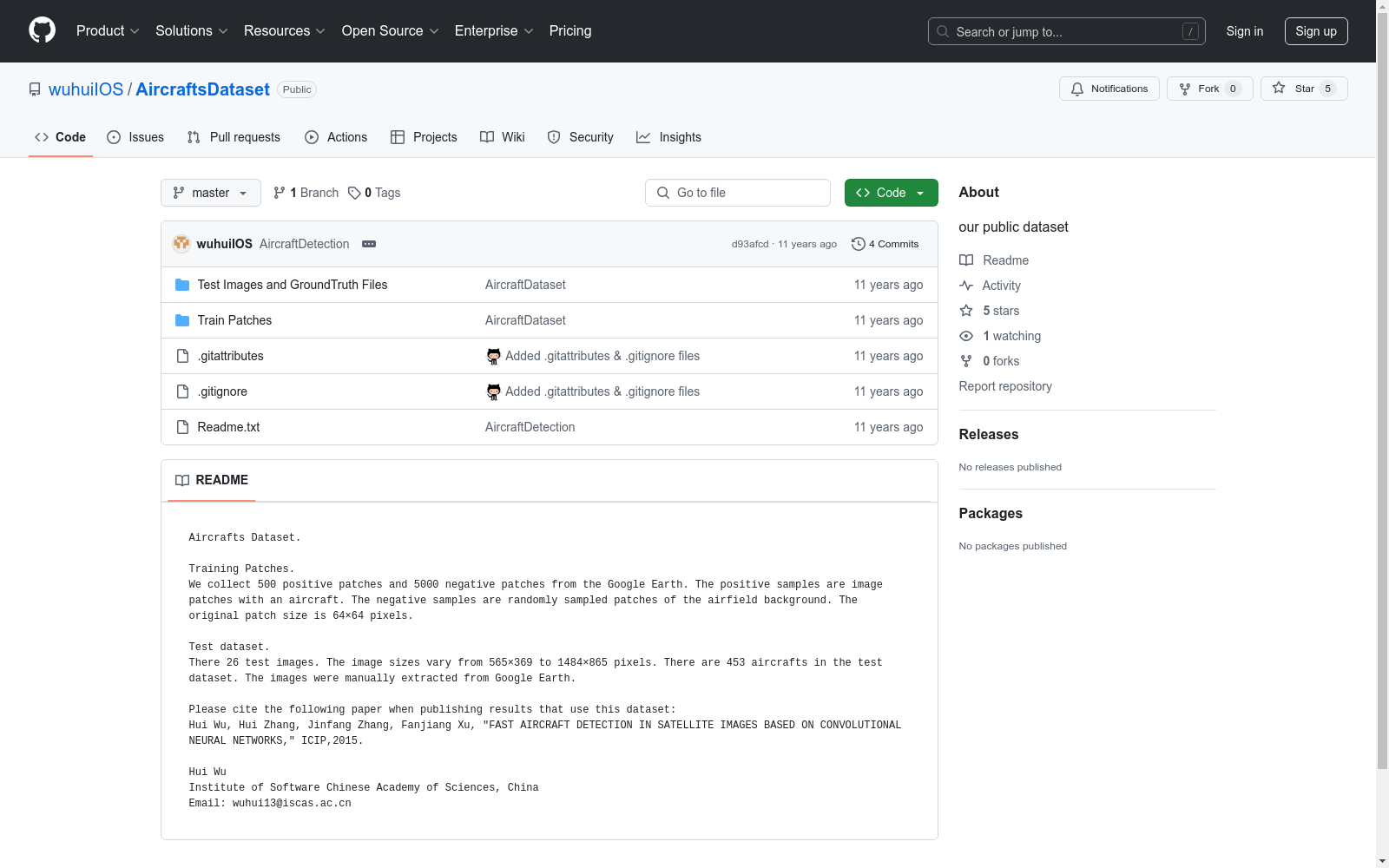Open the Insights tab
Screen dimensions: 1389x868
tap(668, 137)
